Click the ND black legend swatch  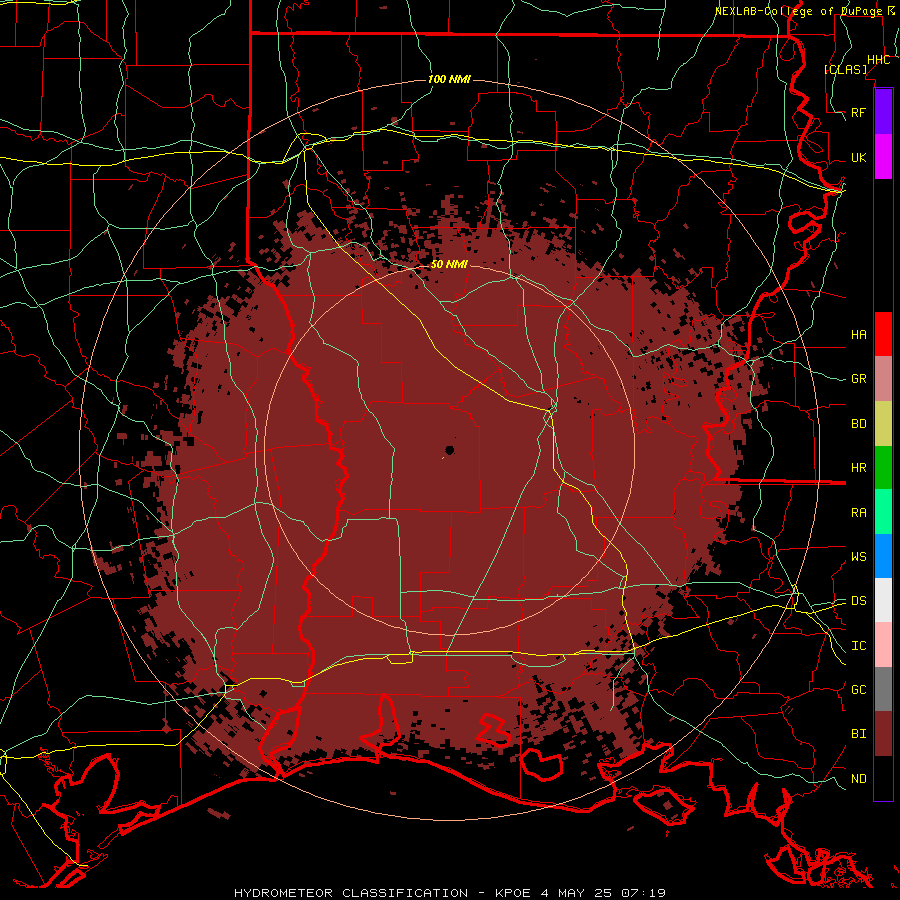(x=883, y=778)
